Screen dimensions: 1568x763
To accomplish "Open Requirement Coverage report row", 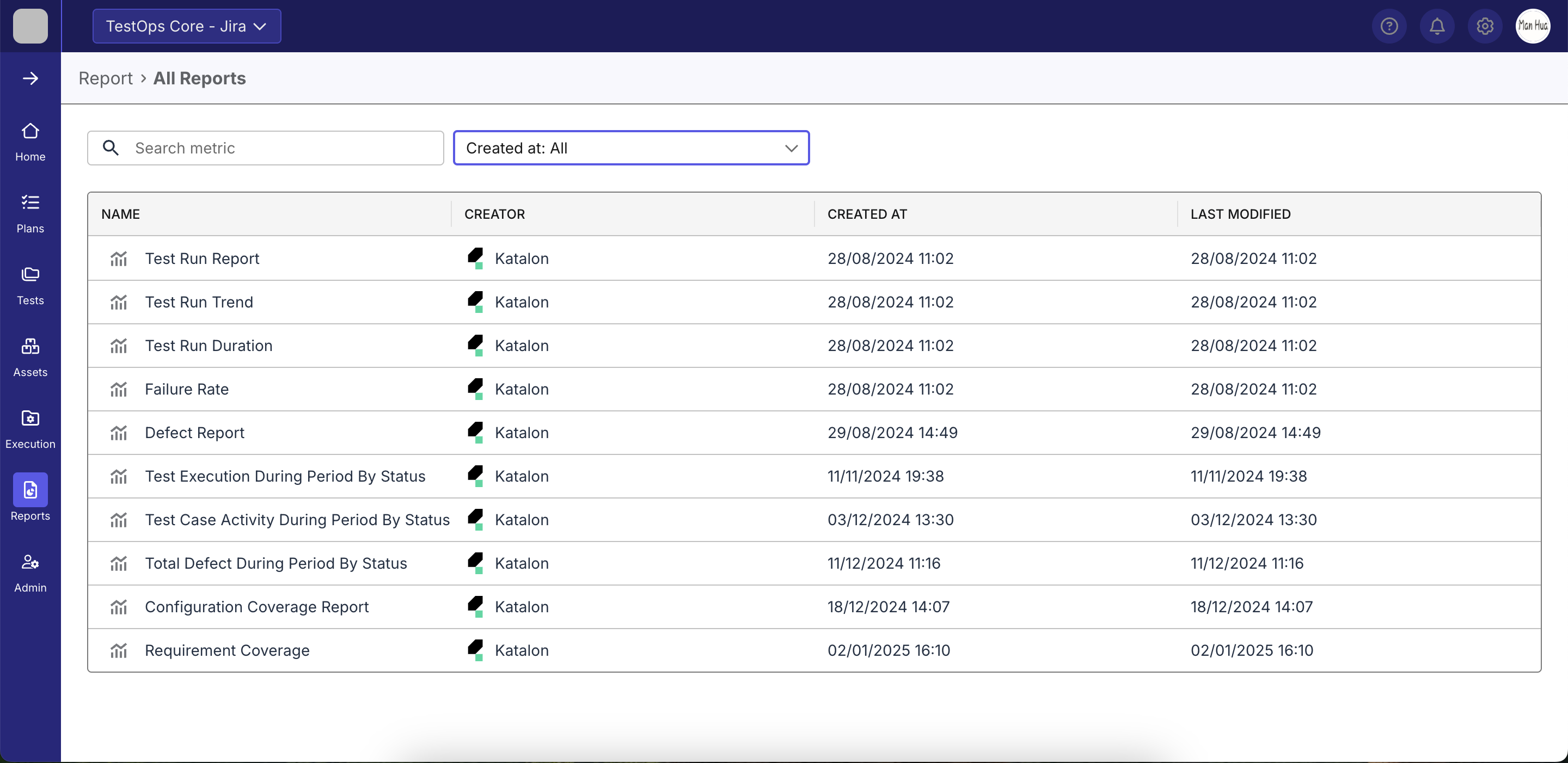I will pyautogui.click(x=226, y=650).
